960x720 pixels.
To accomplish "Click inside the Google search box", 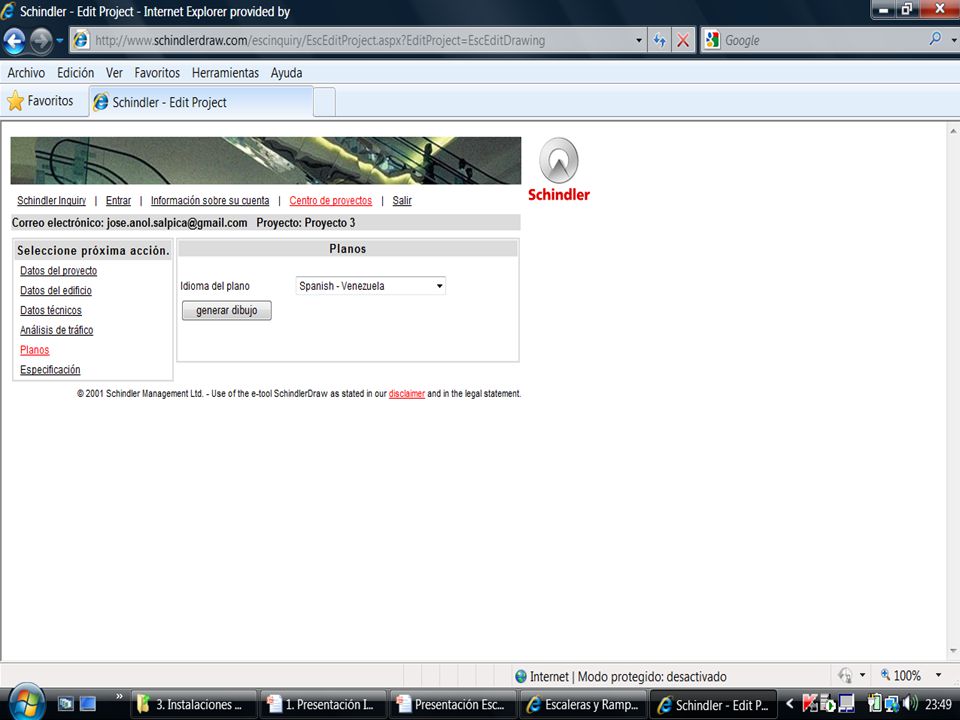I will 823,41.
